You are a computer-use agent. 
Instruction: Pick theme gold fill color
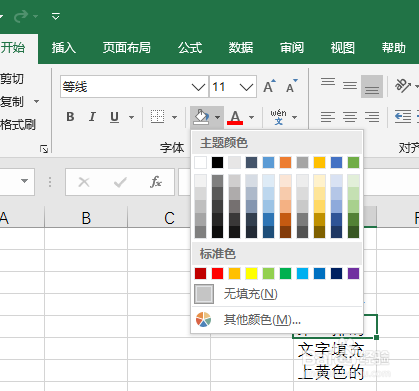[319, 163]
